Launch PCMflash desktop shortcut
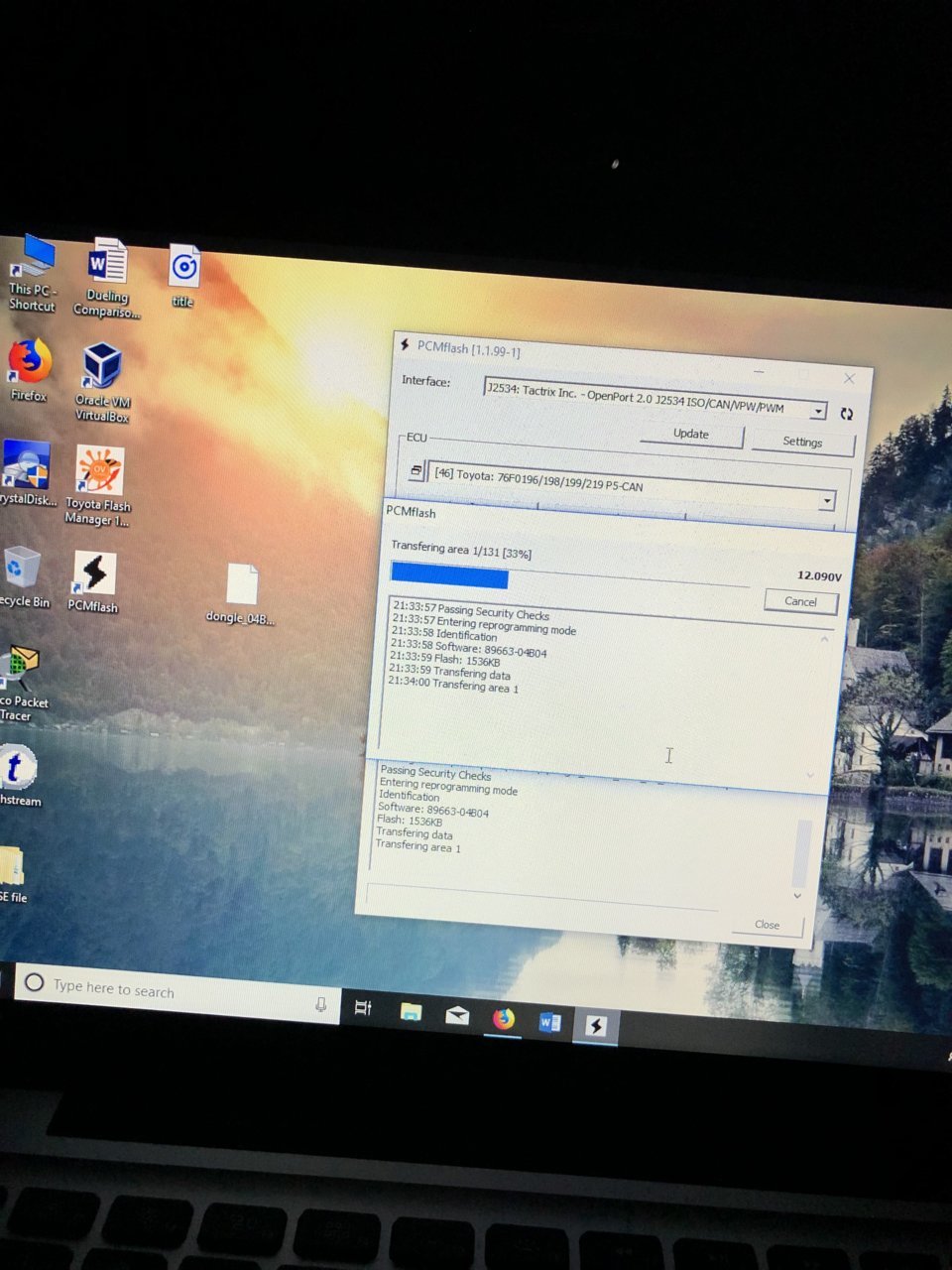 93,581
